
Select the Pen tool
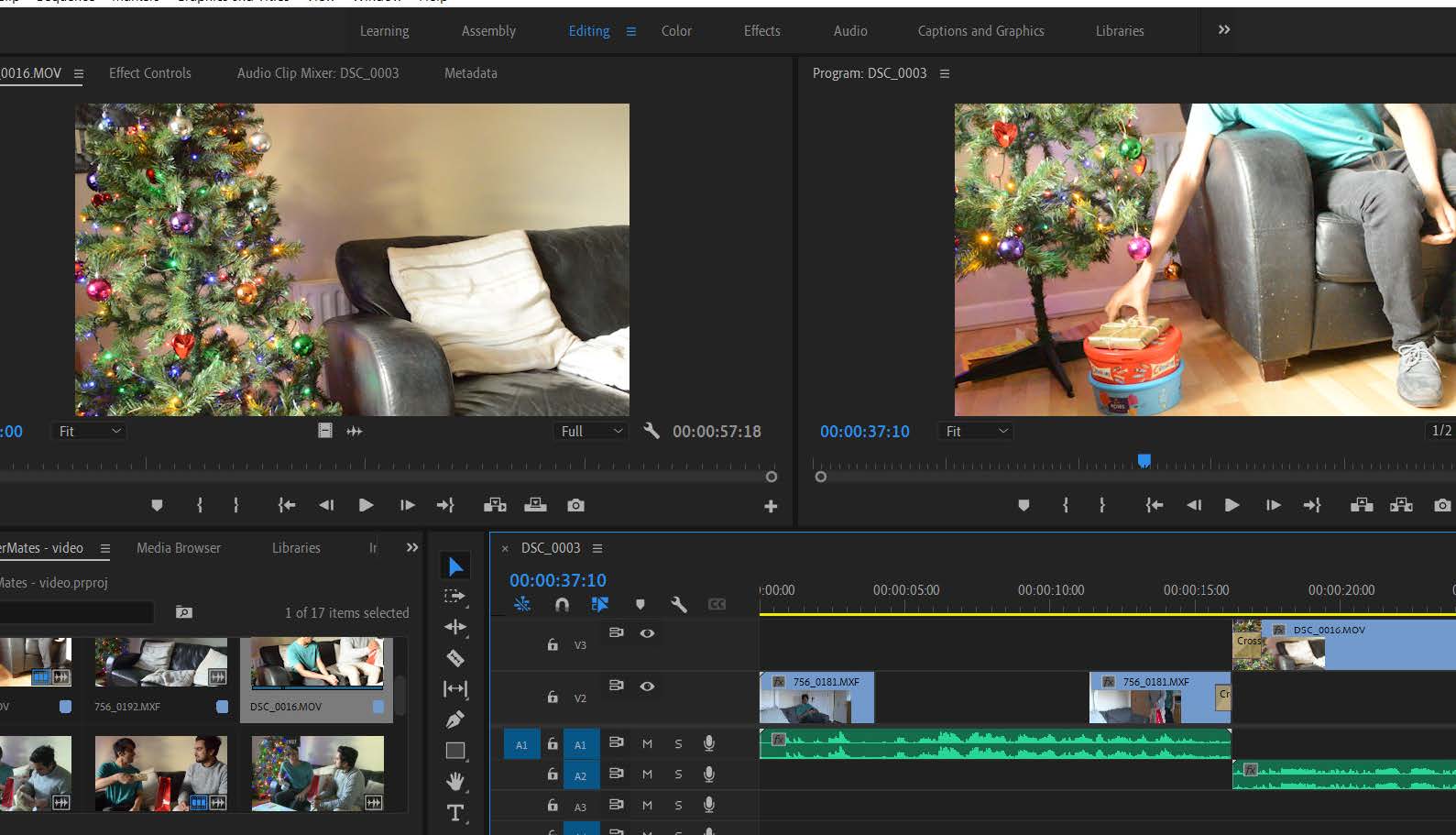coord(455,720)
